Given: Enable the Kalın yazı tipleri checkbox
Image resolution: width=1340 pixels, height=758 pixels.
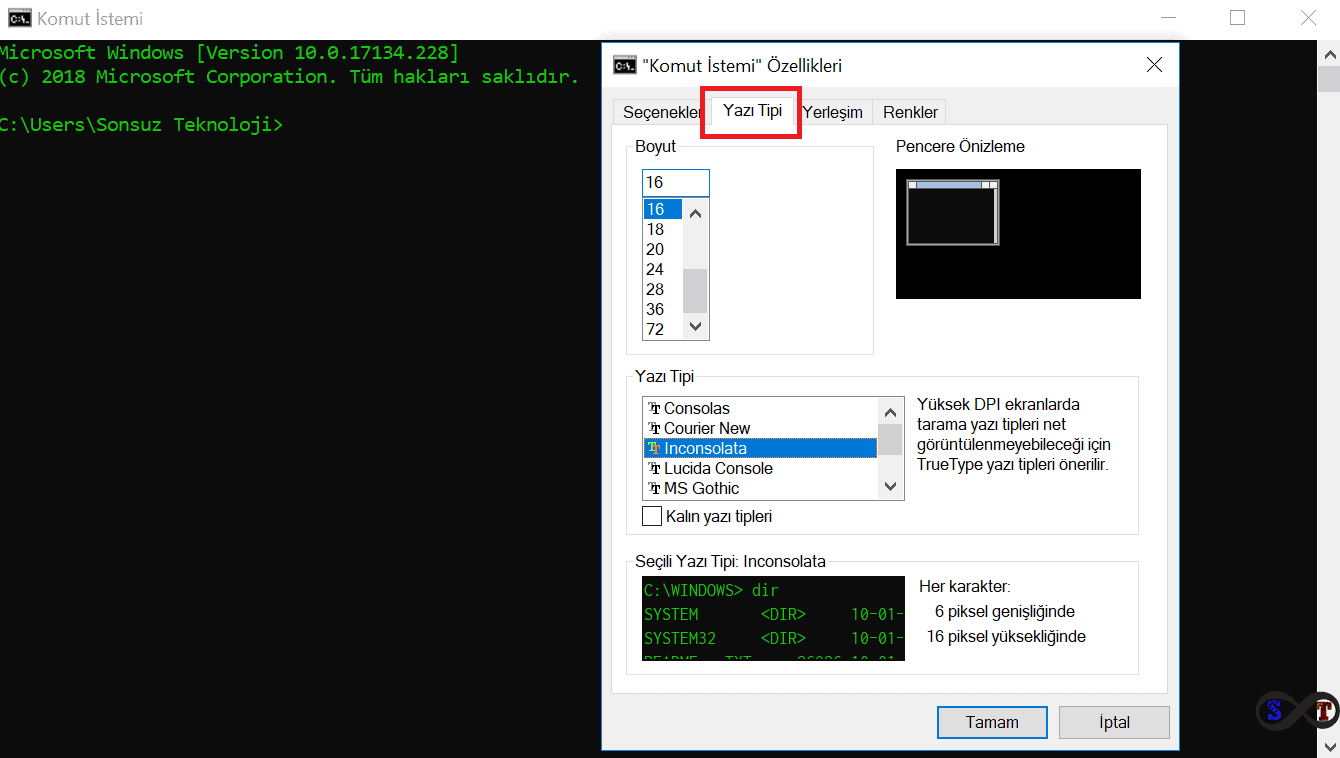Looking at the screenshot, I should point(652,517).
